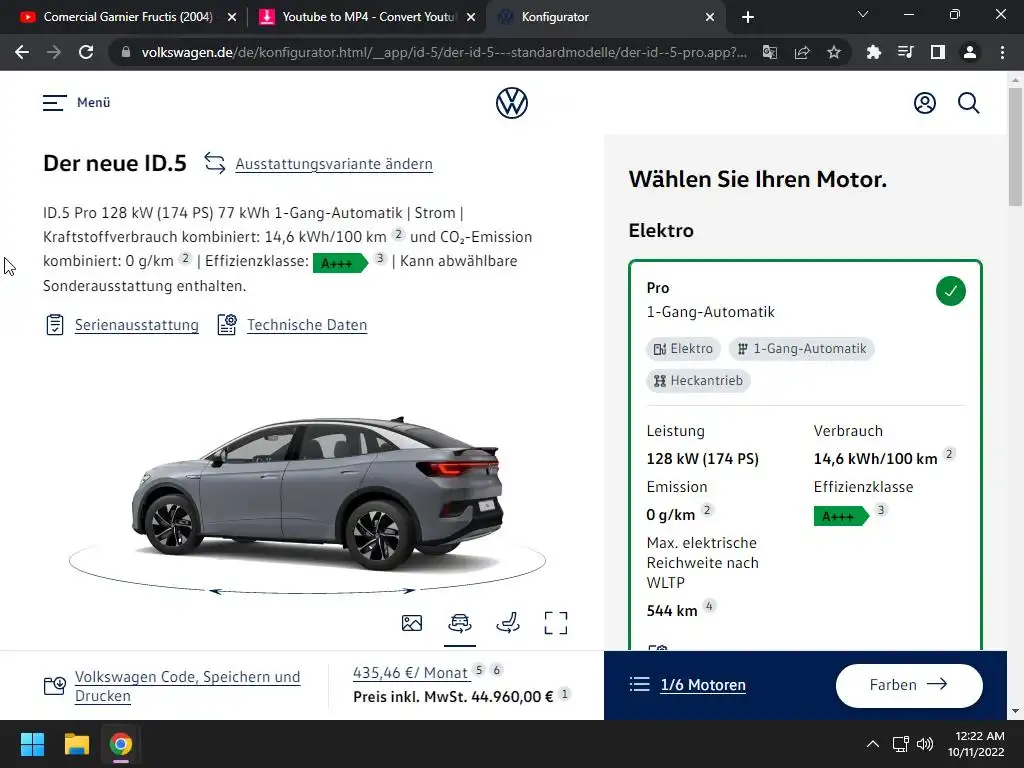Open the clock and date in taskbar
The image size is (1024, 768).
pyautogui.click(x=976, y=744)
